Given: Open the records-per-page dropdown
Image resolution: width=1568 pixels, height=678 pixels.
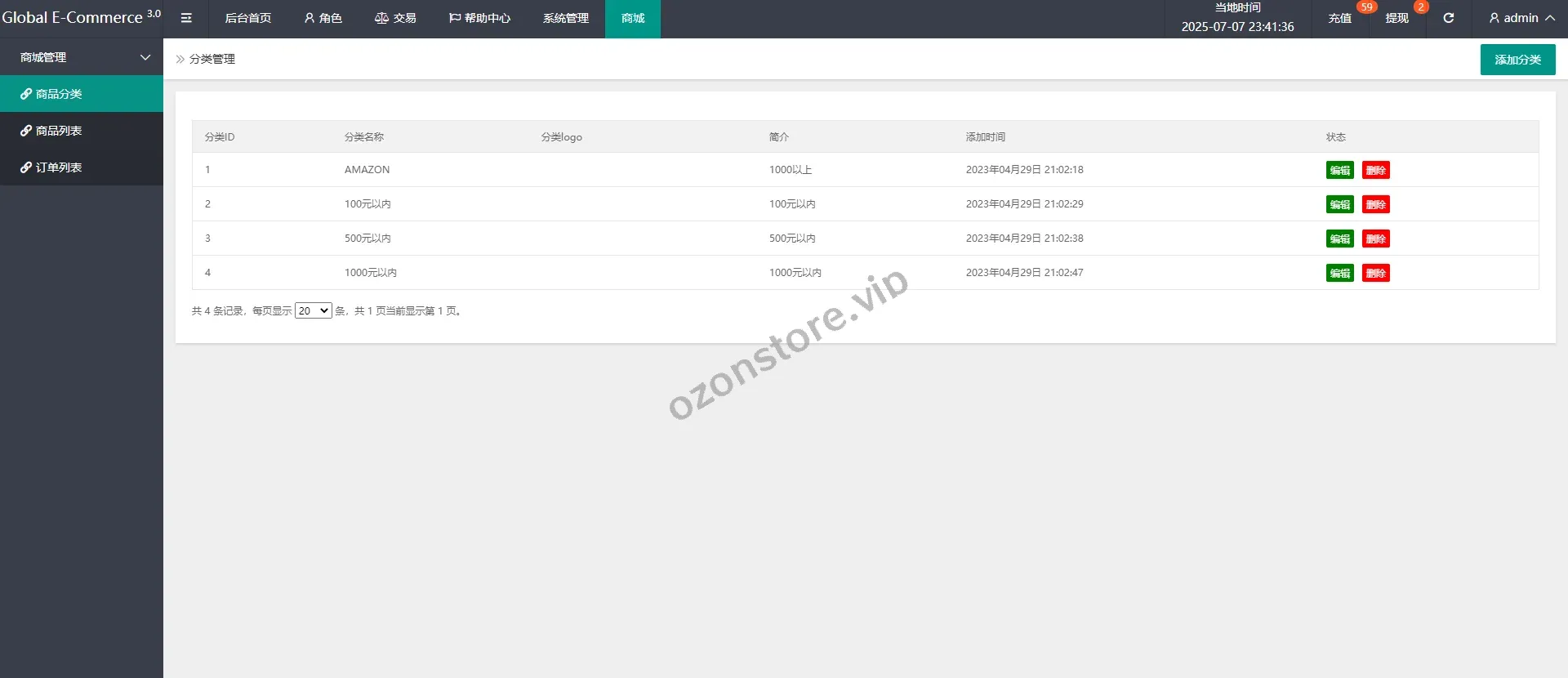Looking at the screenshot, I should pos(313,310).
